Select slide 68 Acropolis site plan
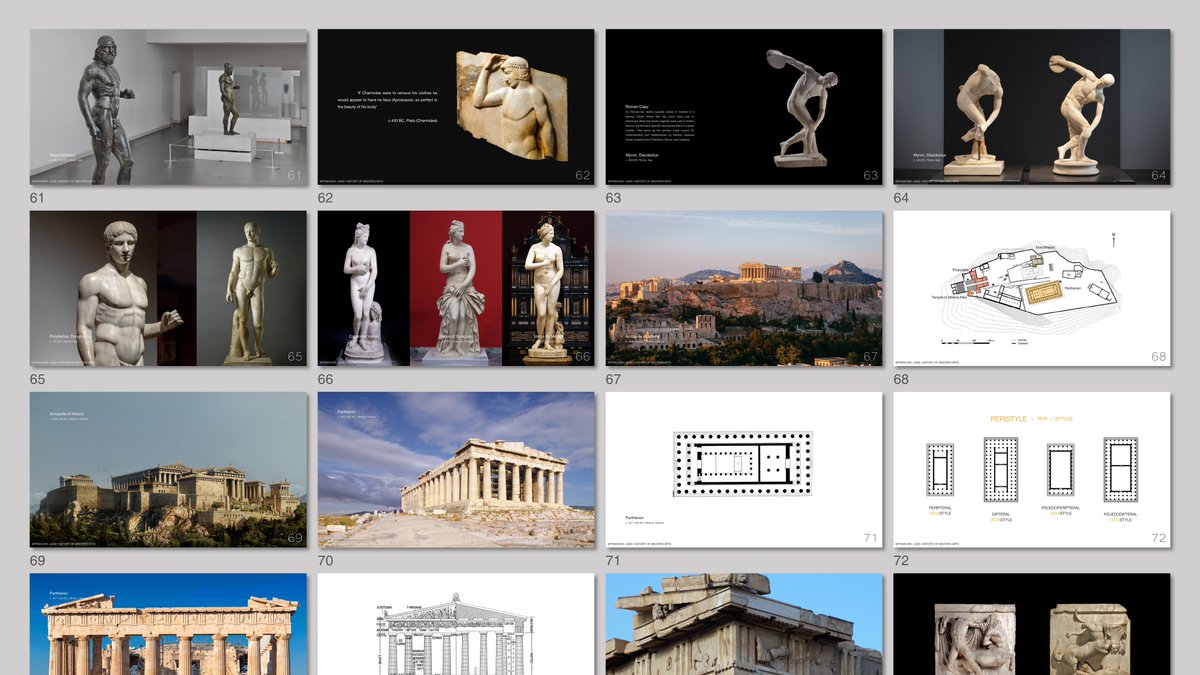This screenshot has width=1200, height=675. click(1032, 288)
